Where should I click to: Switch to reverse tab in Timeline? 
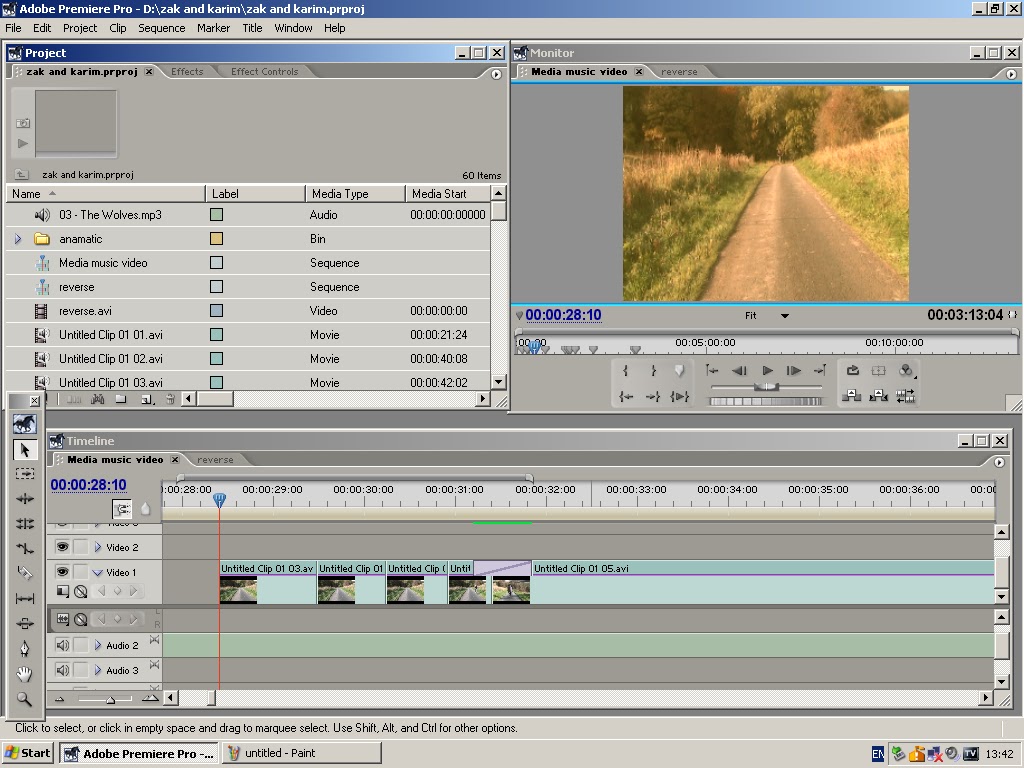pos(215,460)
